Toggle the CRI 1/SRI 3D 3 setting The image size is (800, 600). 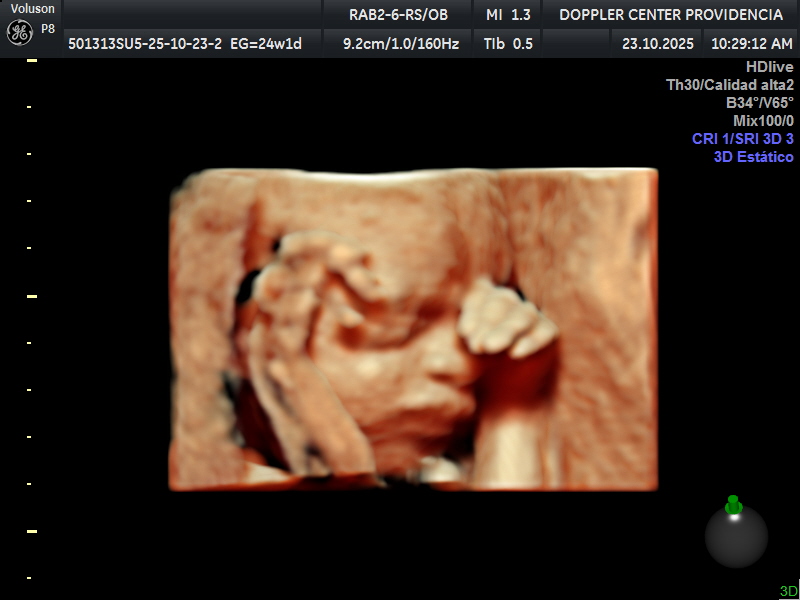tap(742, 139)
